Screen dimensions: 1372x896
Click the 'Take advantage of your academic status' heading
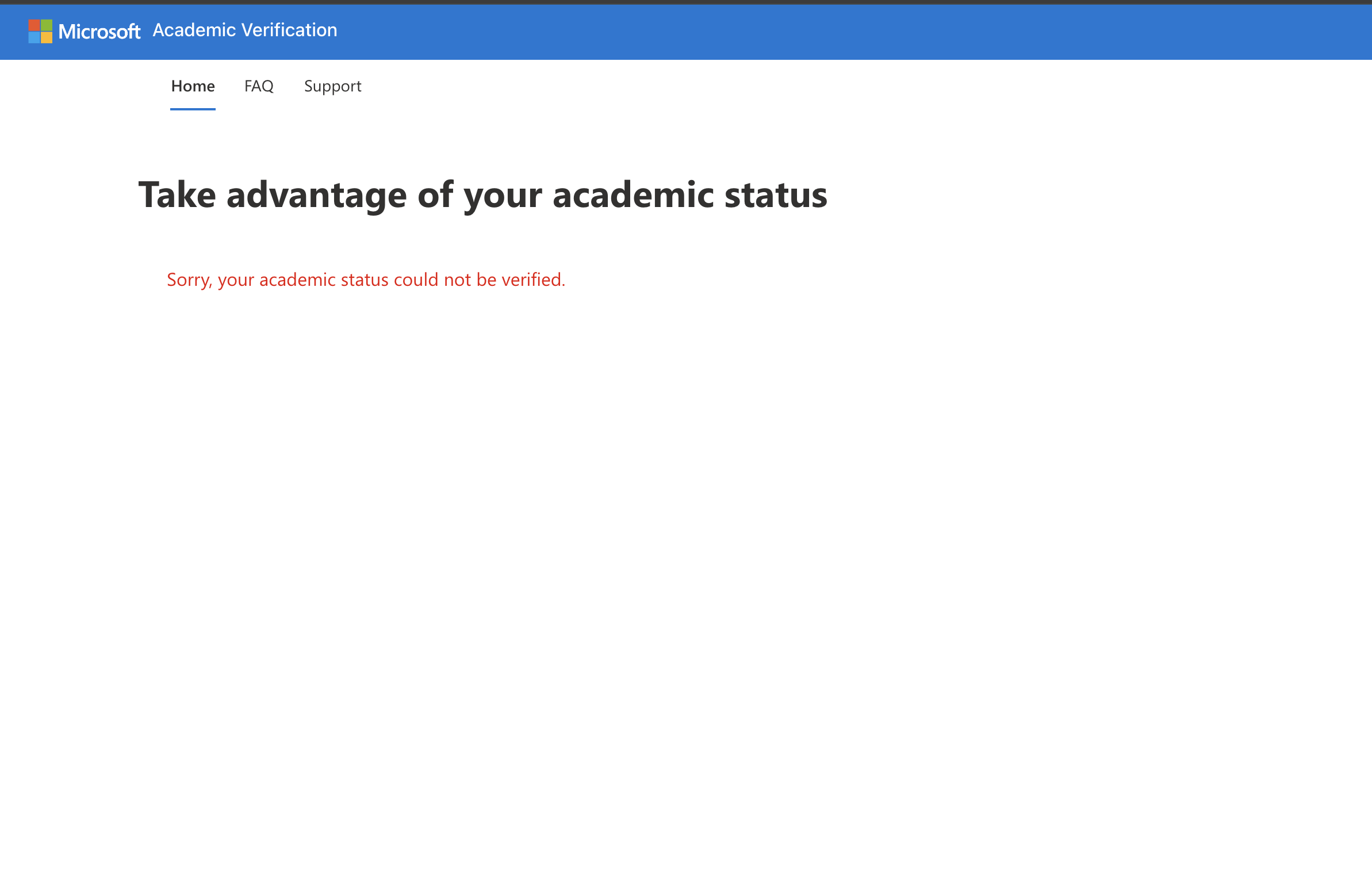coord(482,195)
